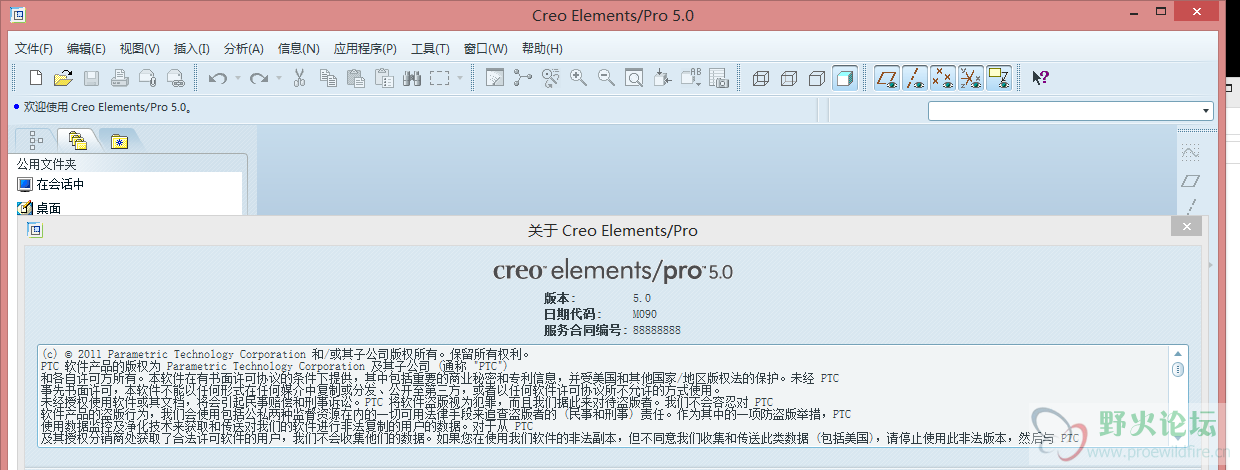
Task: Click the Undo arrow icon
Action: (x=216, y=77)
